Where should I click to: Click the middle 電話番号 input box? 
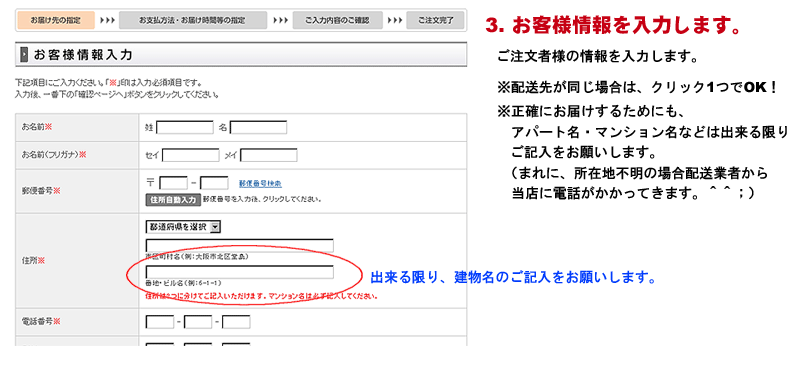[198, 322]
